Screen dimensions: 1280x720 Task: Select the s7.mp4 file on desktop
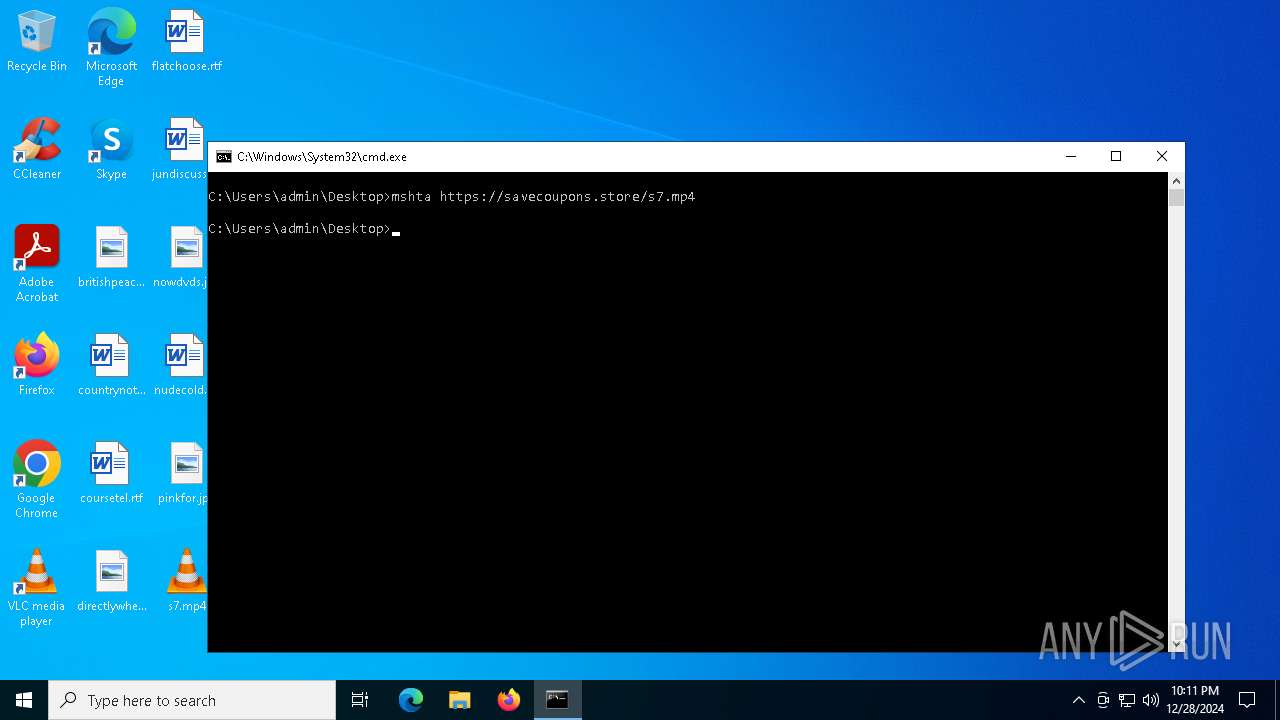[x=186, y=582]
